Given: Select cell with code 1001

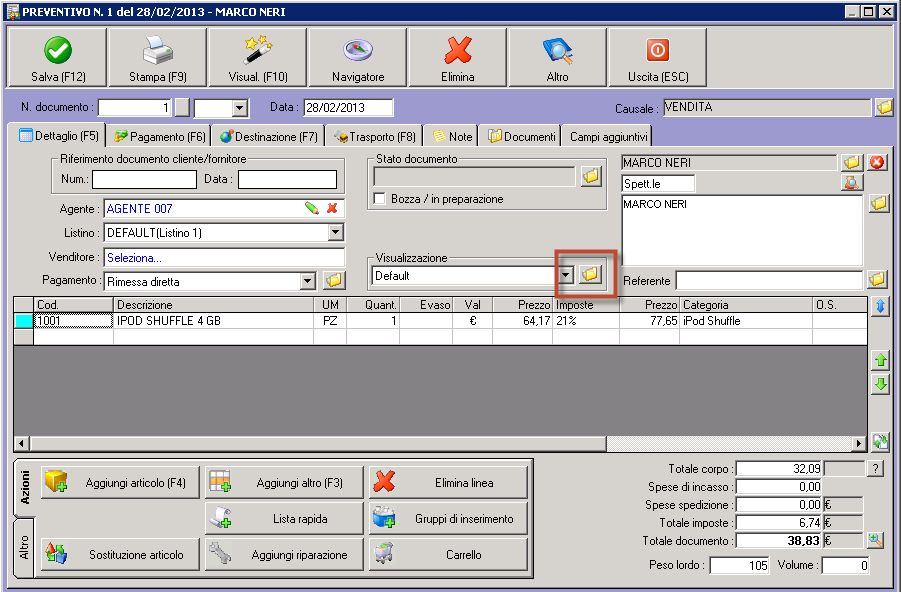Looking at the screenshot, I should (x=74, y=321).
